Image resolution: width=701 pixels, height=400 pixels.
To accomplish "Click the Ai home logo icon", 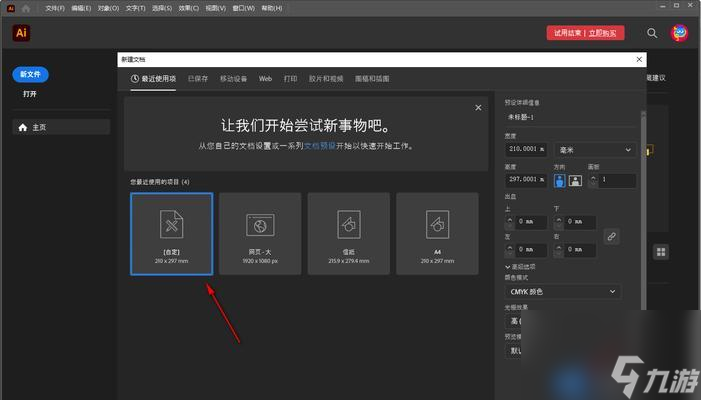I will pos(21,33).
